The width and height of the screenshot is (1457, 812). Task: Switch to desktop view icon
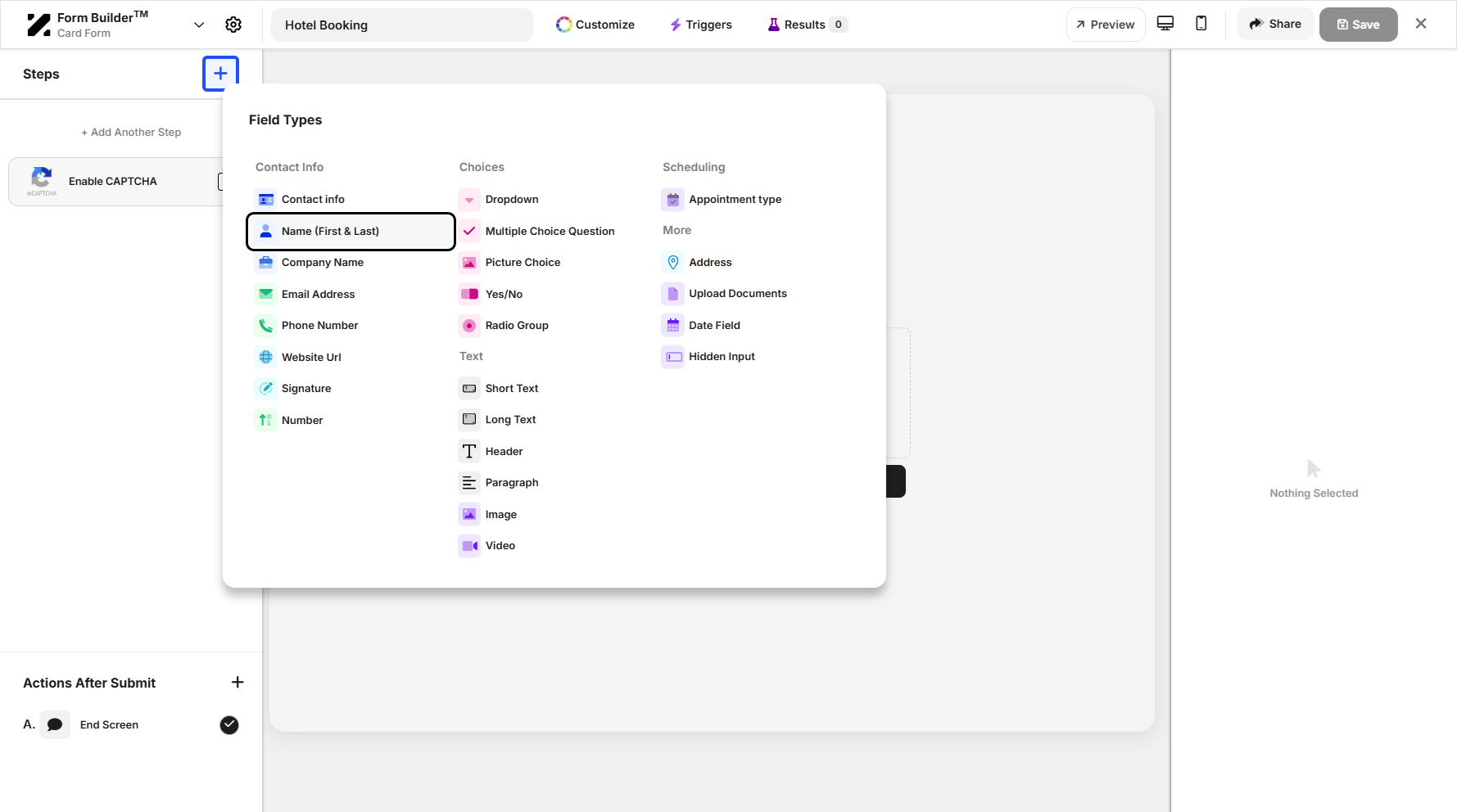click(x=1165, y=24)
